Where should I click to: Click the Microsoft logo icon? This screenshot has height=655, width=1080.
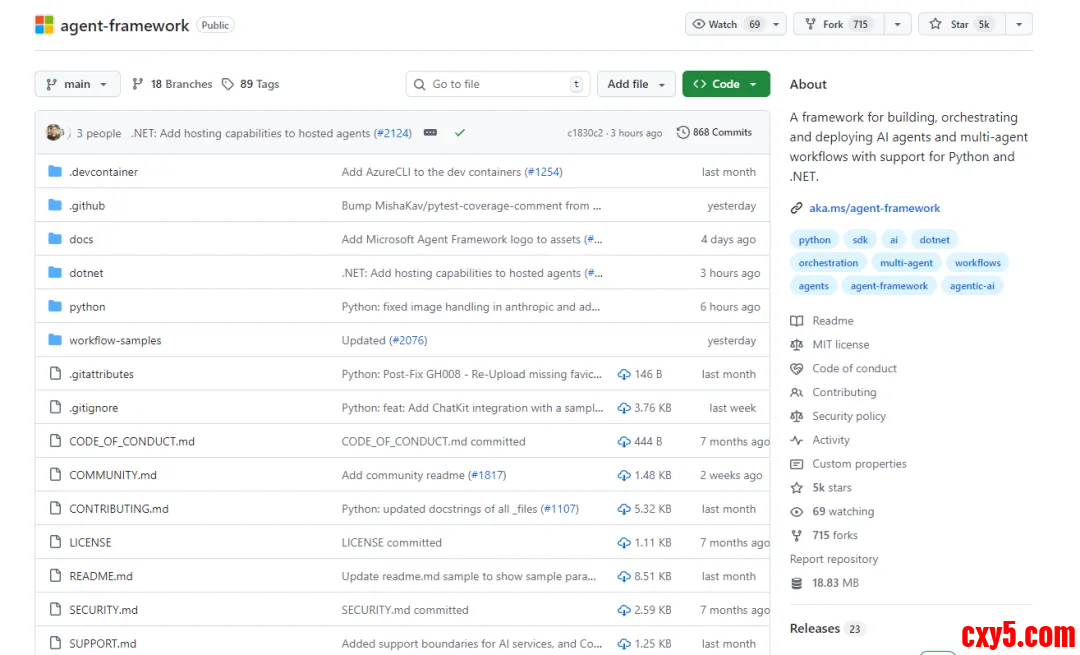(45, 25)
